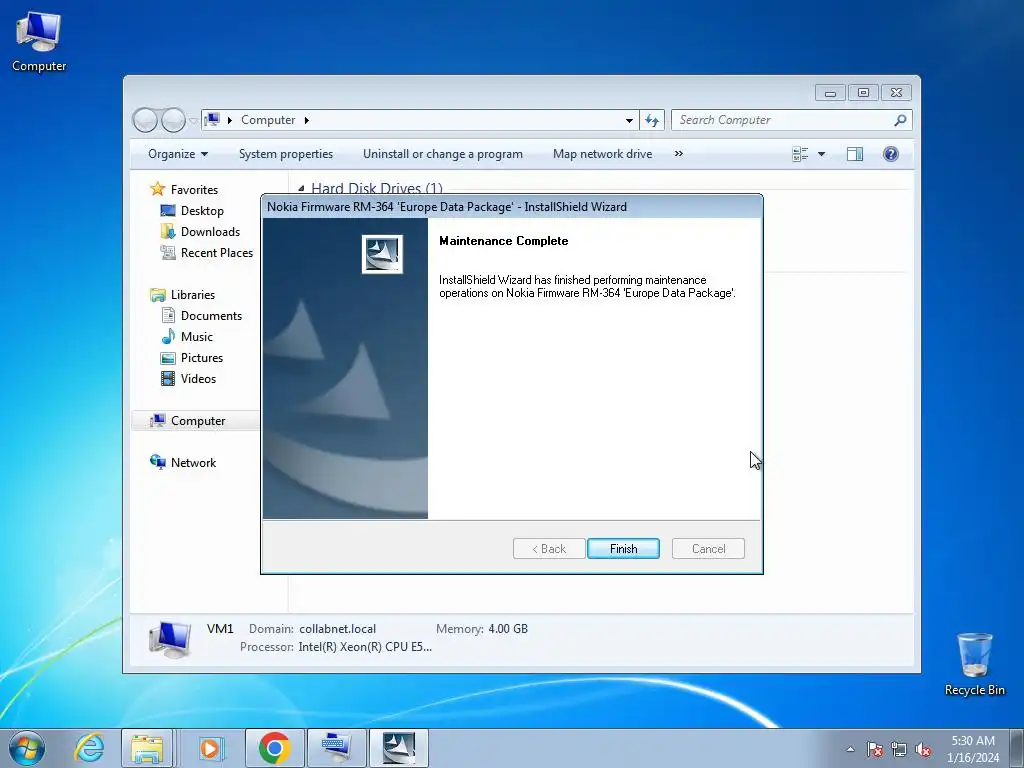Open the view options dropdown arrow
Image resolution: width=1024 pixels, height=768 pixels.
coord(822,154)
